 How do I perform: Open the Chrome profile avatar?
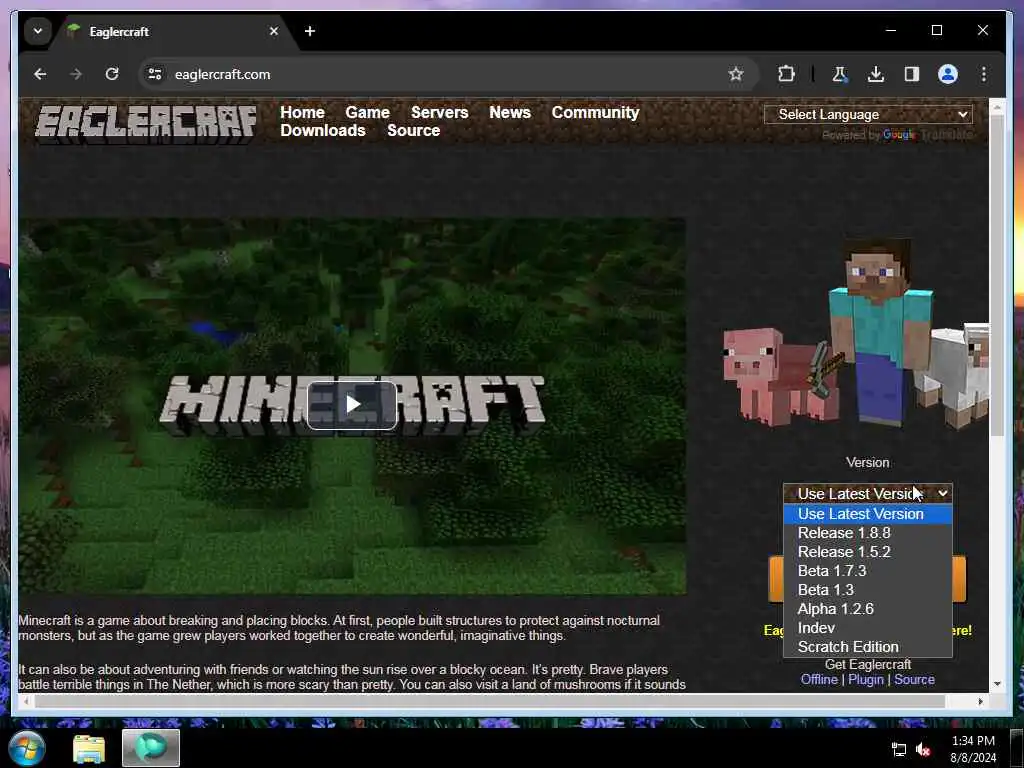click(948, 74)
